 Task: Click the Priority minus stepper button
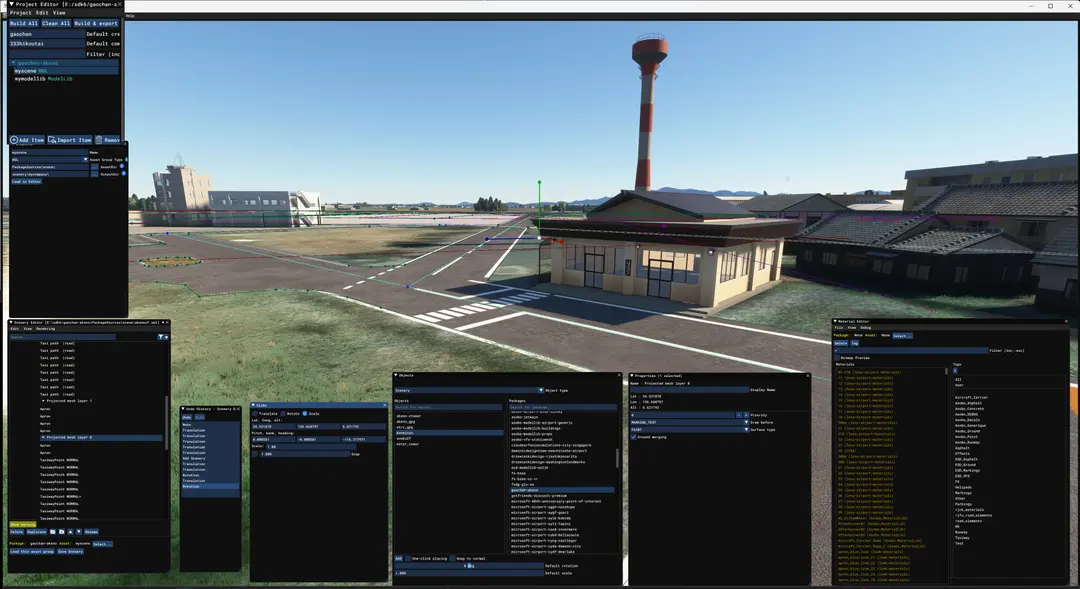click(738, 415)
